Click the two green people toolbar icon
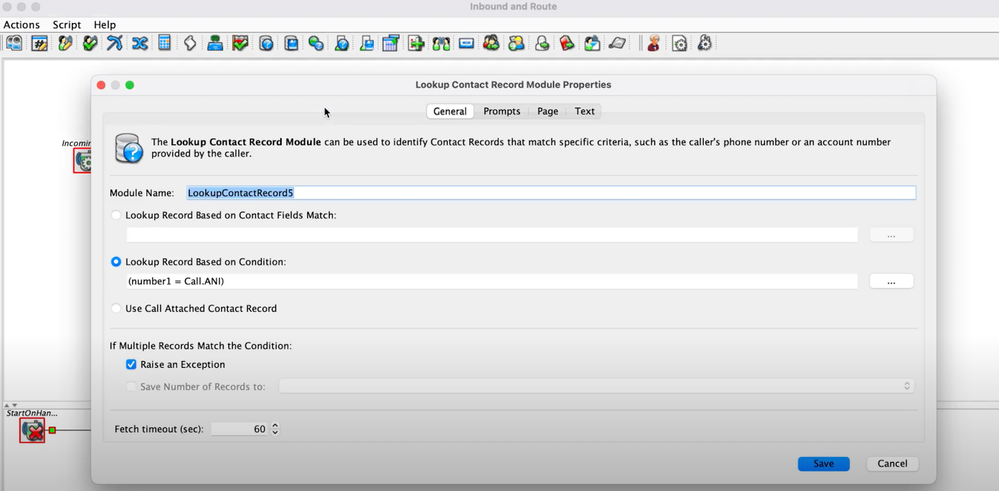 point(441,43)
